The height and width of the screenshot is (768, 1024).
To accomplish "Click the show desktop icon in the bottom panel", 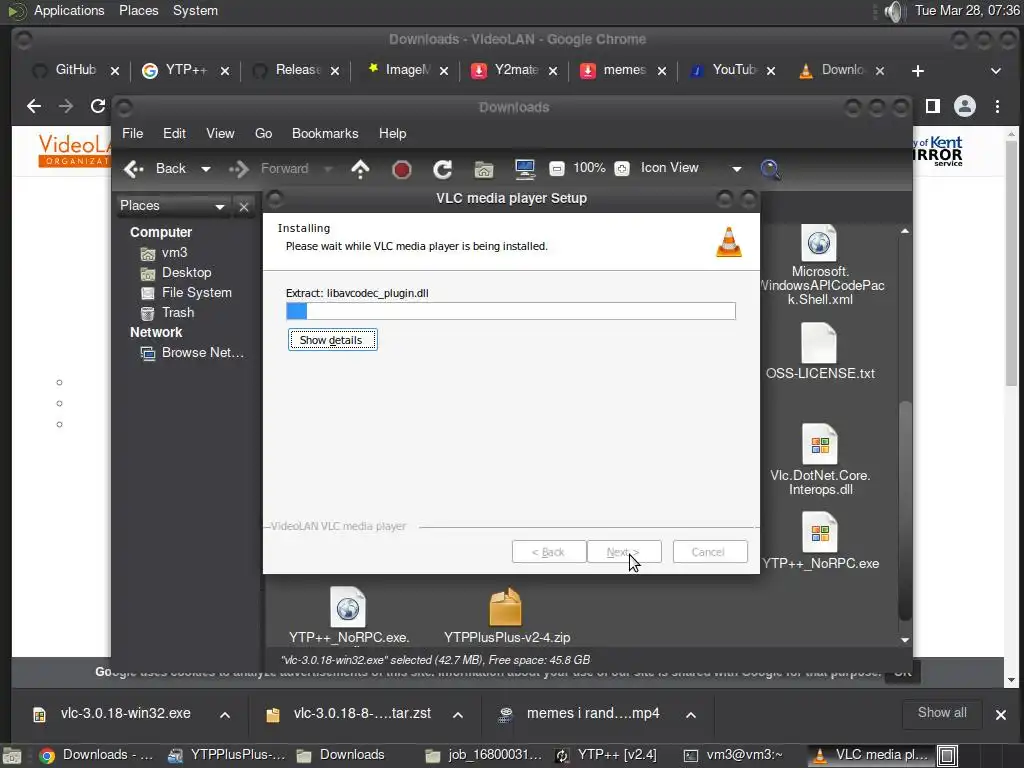I will pyautogui.click(x=12, y=756).
